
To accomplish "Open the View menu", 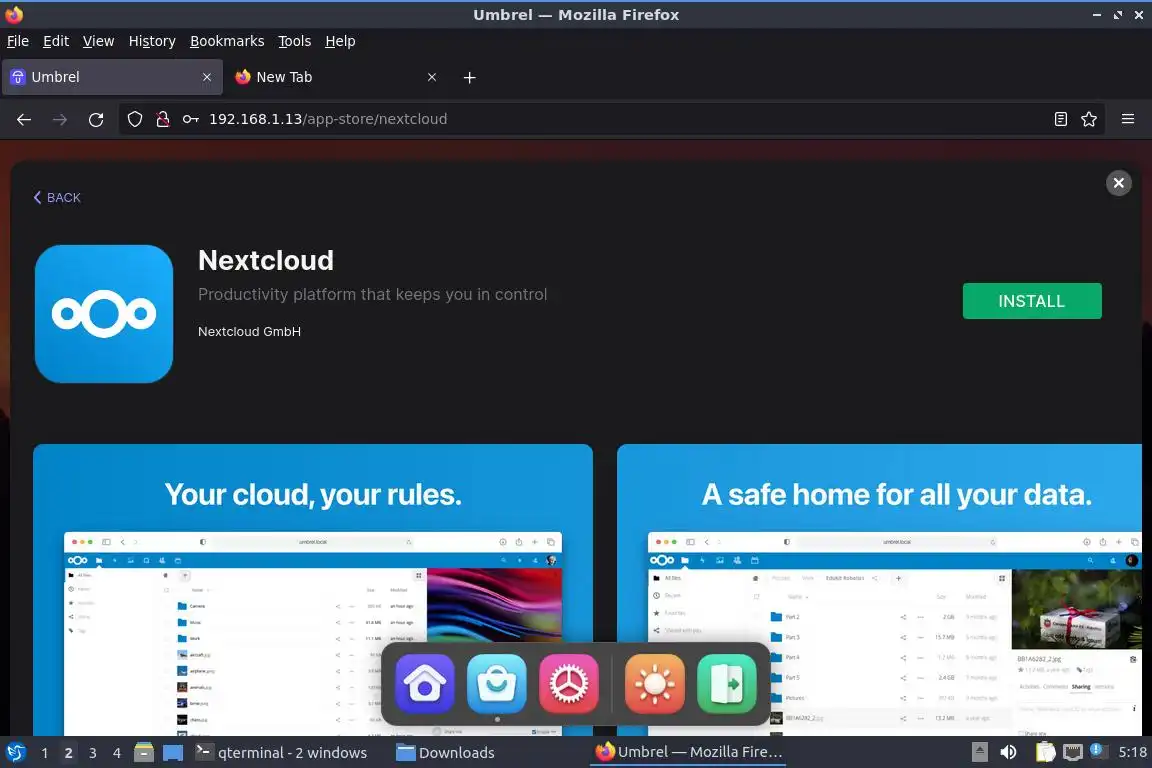I will click(98, 41).
